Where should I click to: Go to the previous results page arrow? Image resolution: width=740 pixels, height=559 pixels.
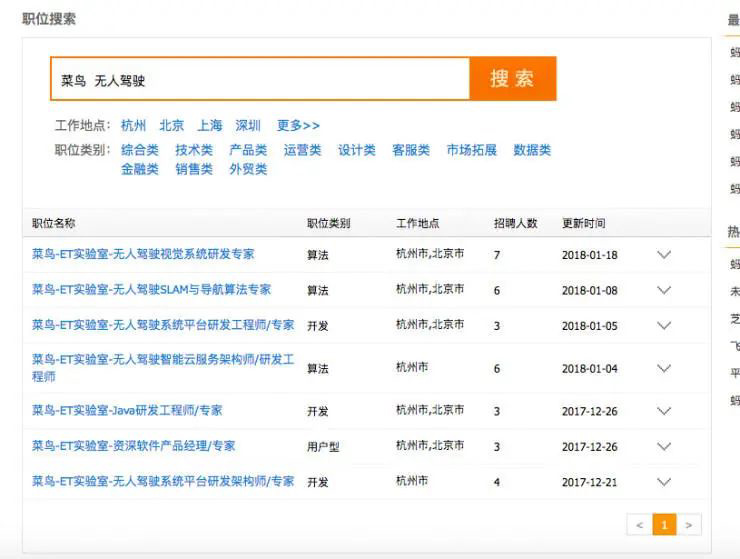pos(640,525)
